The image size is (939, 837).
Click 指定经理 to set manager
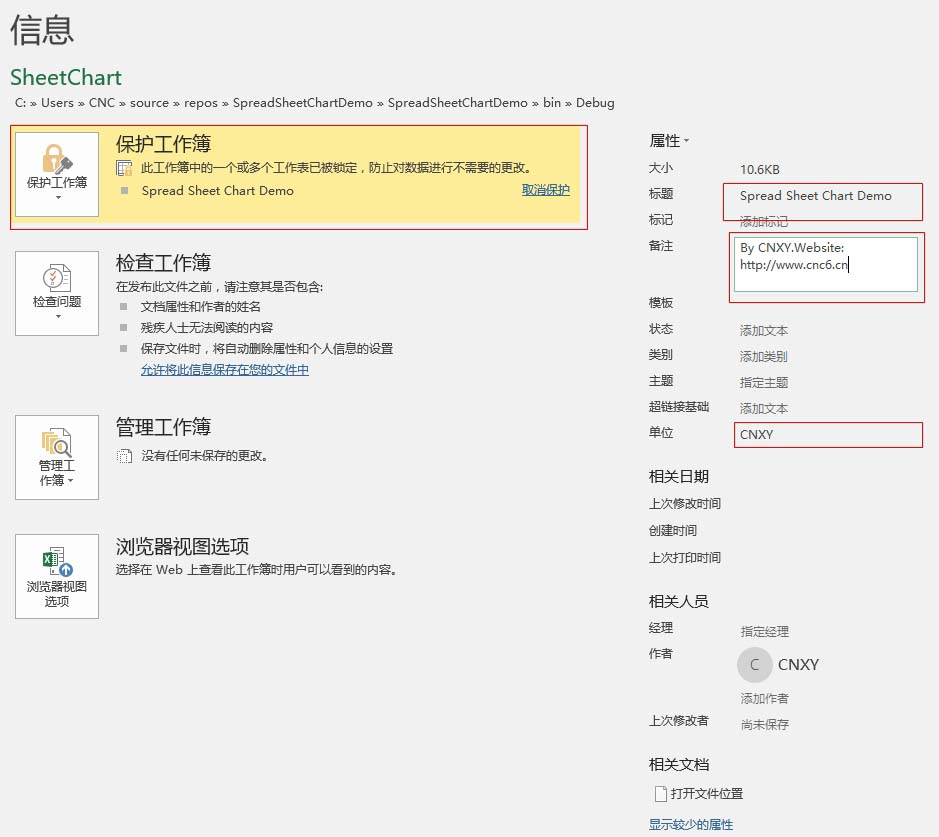tap(765, 632)
